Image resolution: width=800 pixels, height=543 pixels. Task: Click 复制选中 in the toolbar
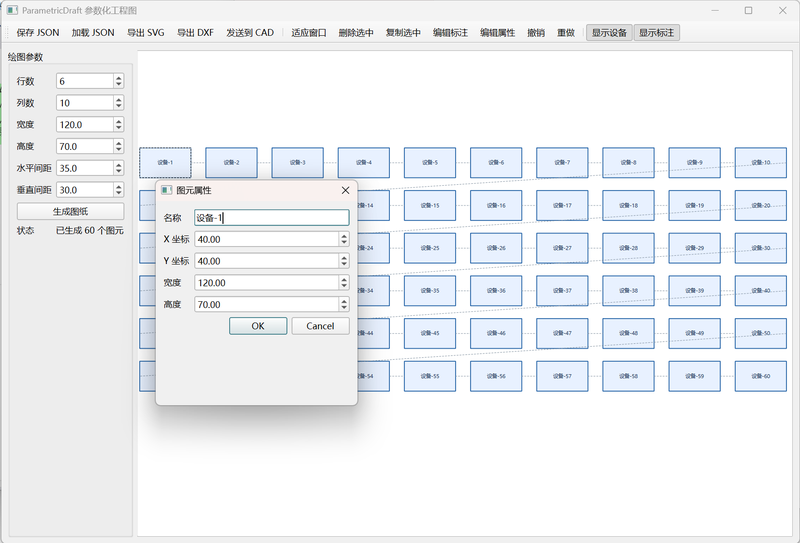click(x=403, y=33)
